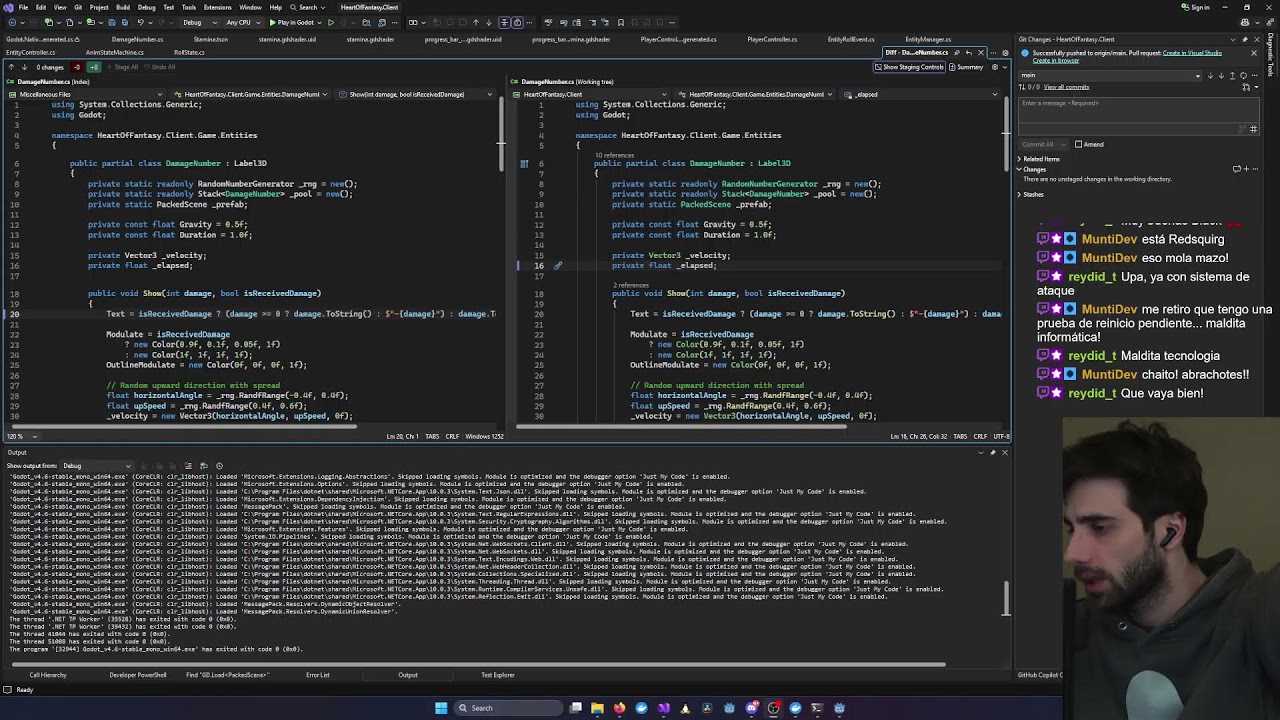Close the push success notification bar
This screenshot has width=1280, height=720.
(1253, 53)
